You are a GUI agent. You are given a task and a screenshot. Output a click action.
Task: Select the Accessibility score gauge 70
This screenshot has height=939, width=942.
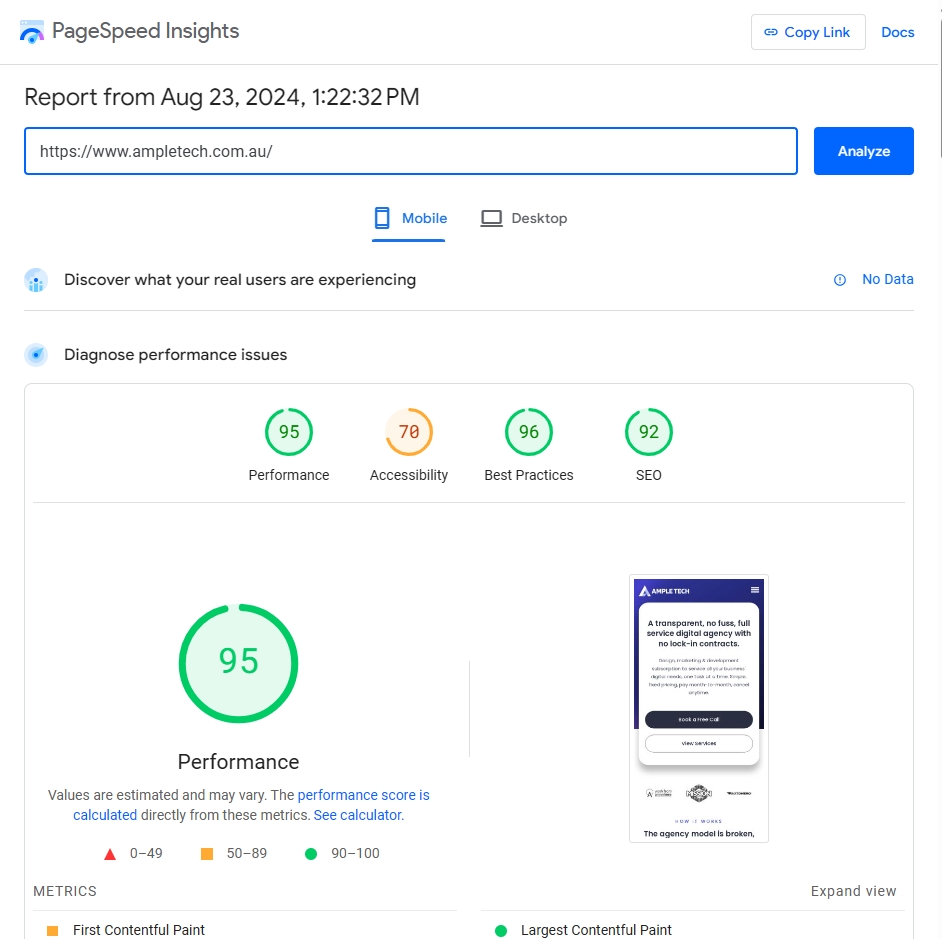pos(409,432)
